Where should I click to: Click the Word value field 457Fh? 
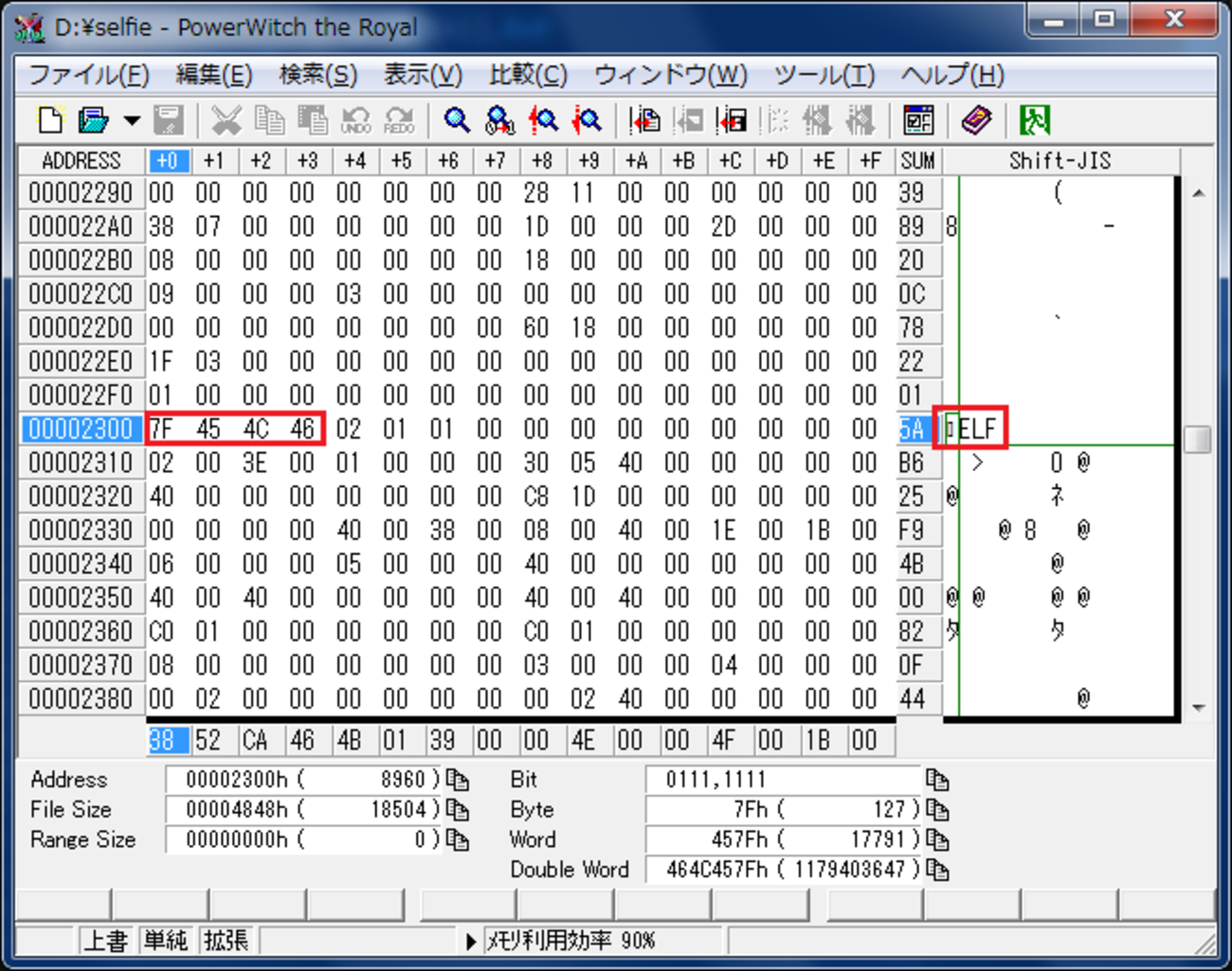[x=783, y=840]
